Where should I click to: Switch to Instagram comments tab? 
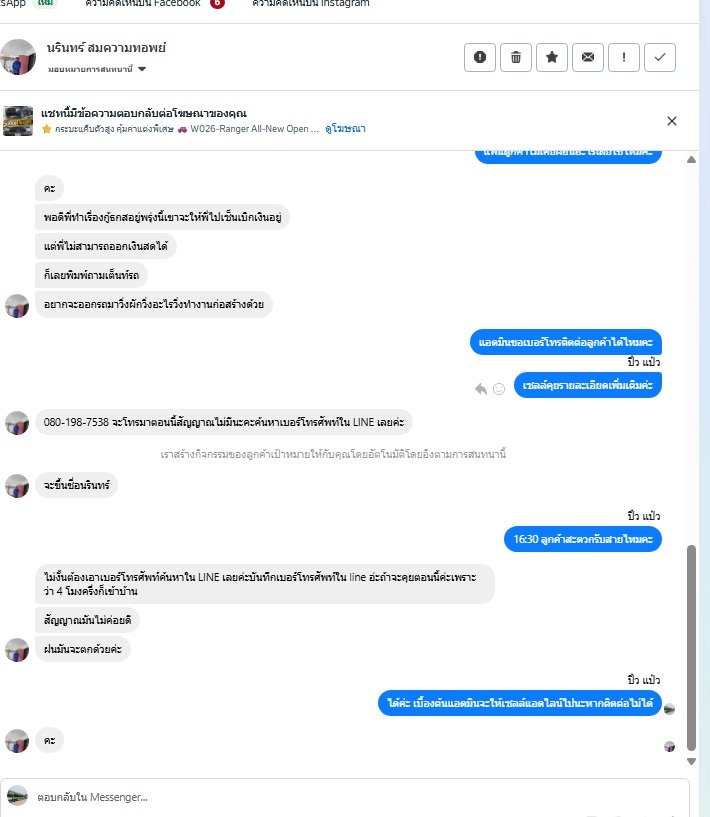pyautogui.click(x=310, y=4)
